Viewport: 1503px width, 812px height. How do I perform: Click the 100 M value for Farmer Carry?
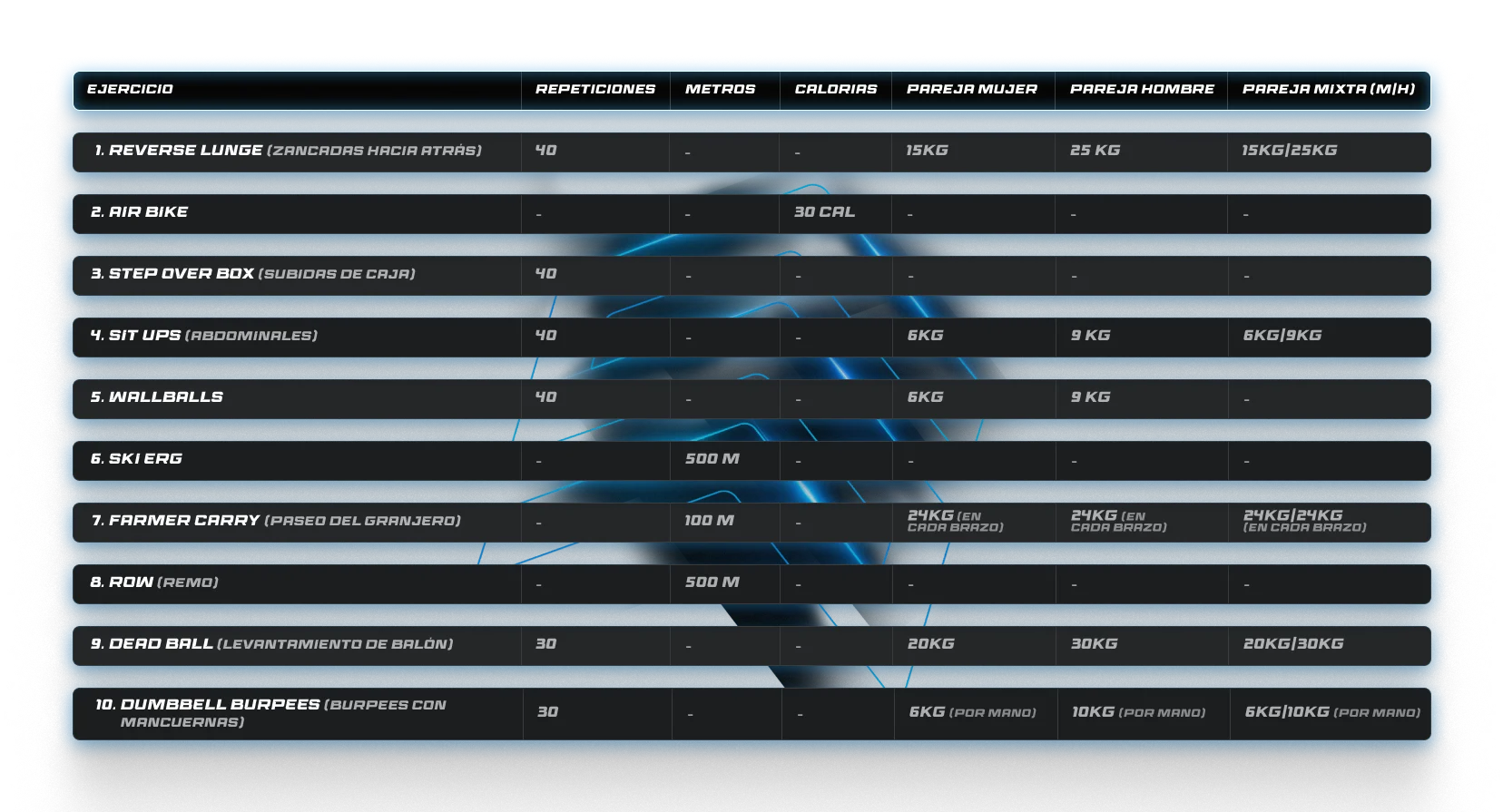(x=709, y=521)
